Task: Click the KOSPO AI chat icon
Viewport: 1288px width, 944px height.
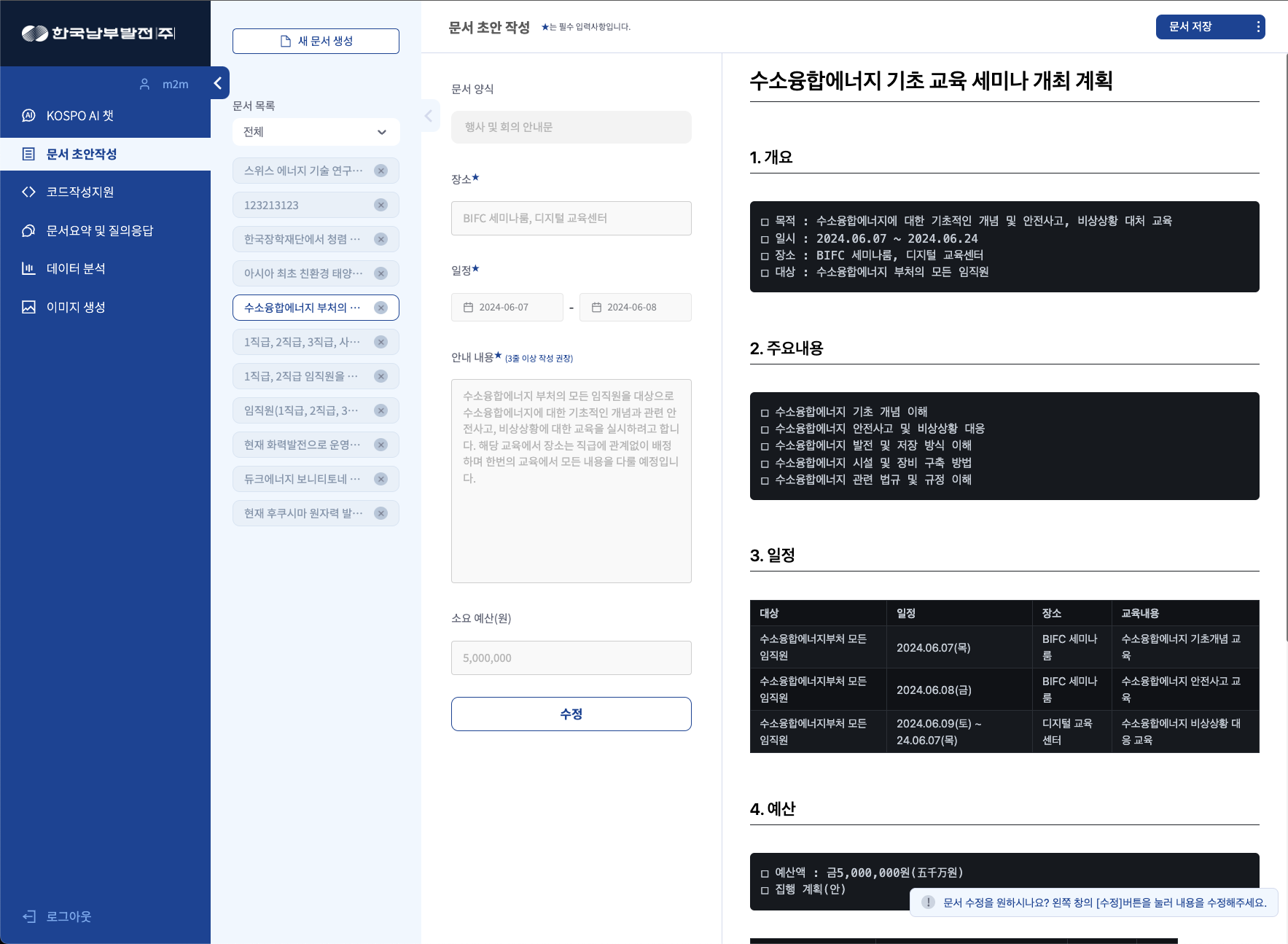Action: 28,115
